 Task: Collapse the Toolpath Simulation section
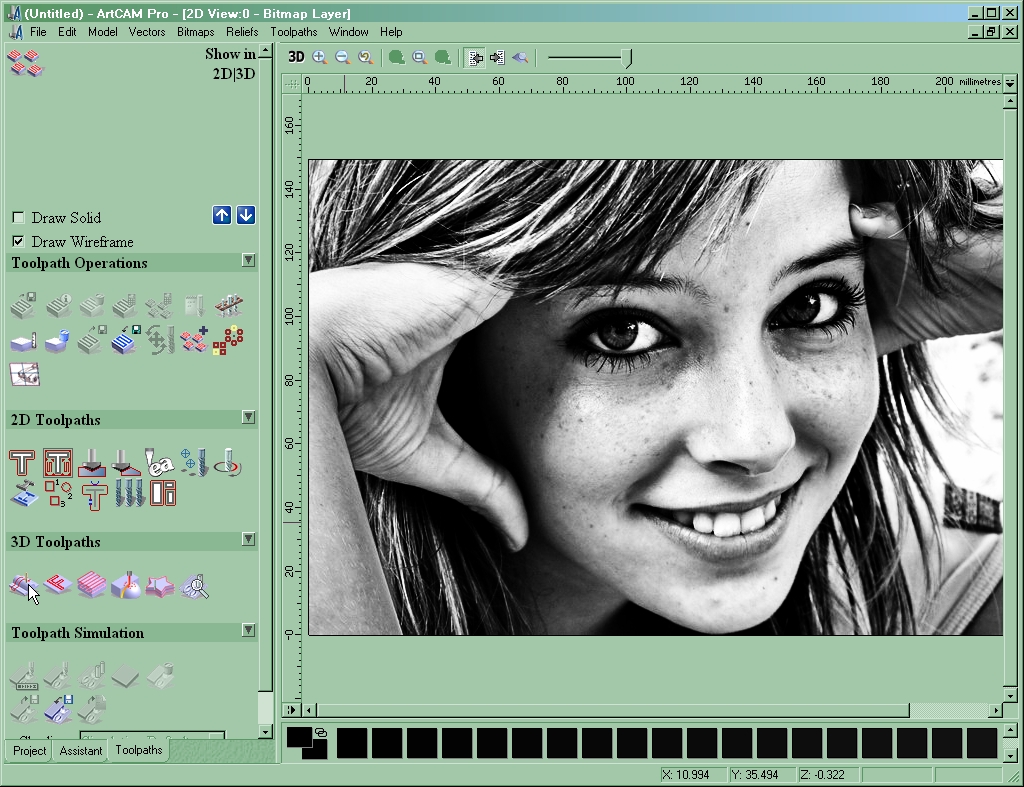point(248,630)
